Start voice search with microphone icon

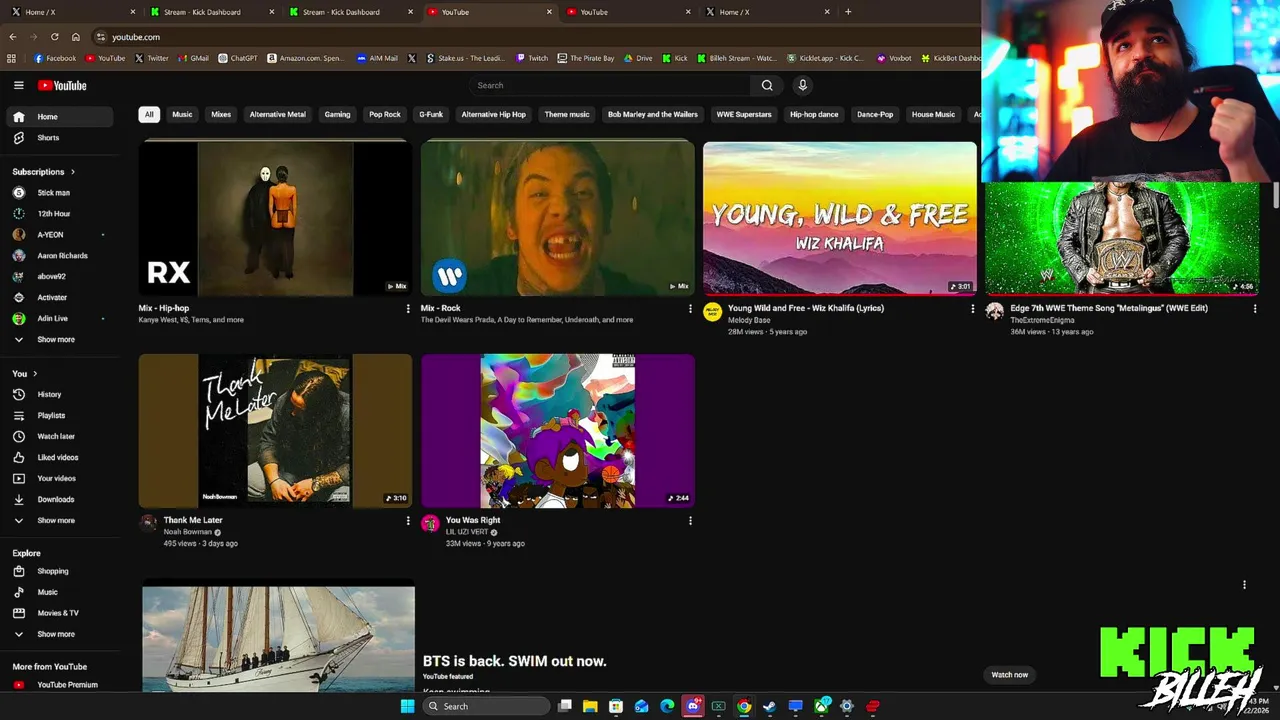[x=802, y=85]
